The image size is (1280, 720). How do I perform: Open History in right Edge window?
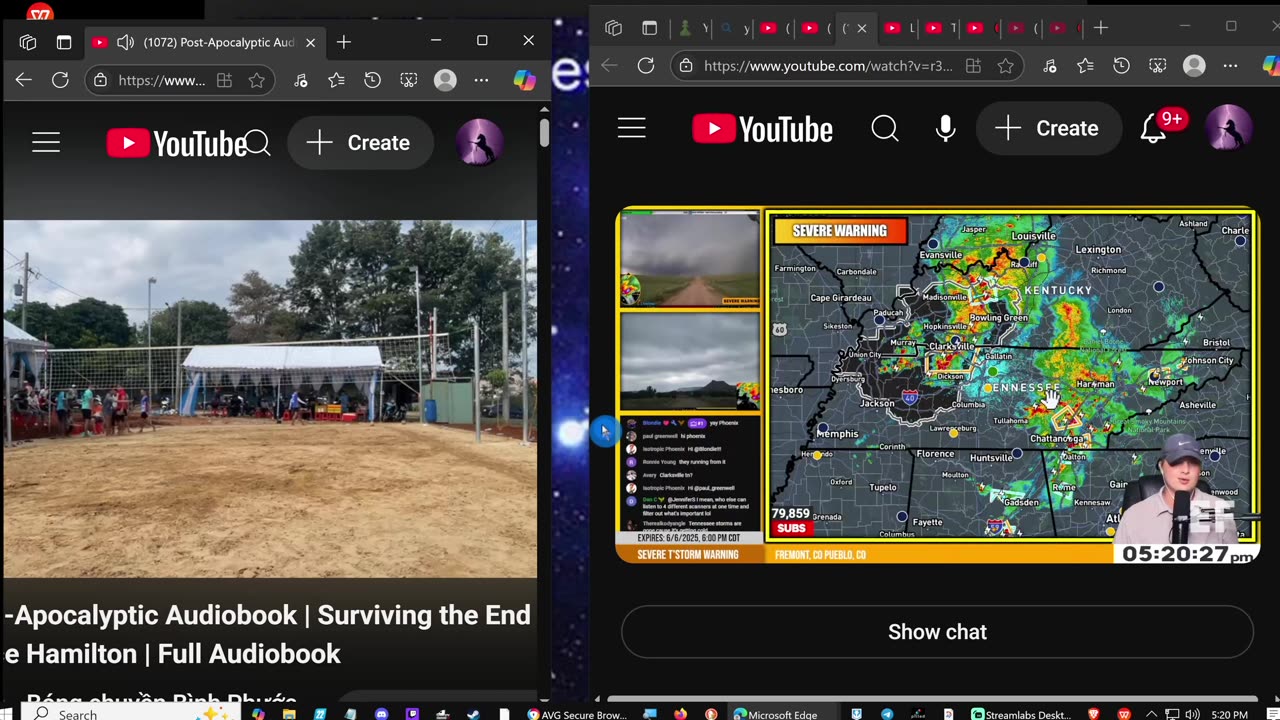[1121, 66]
